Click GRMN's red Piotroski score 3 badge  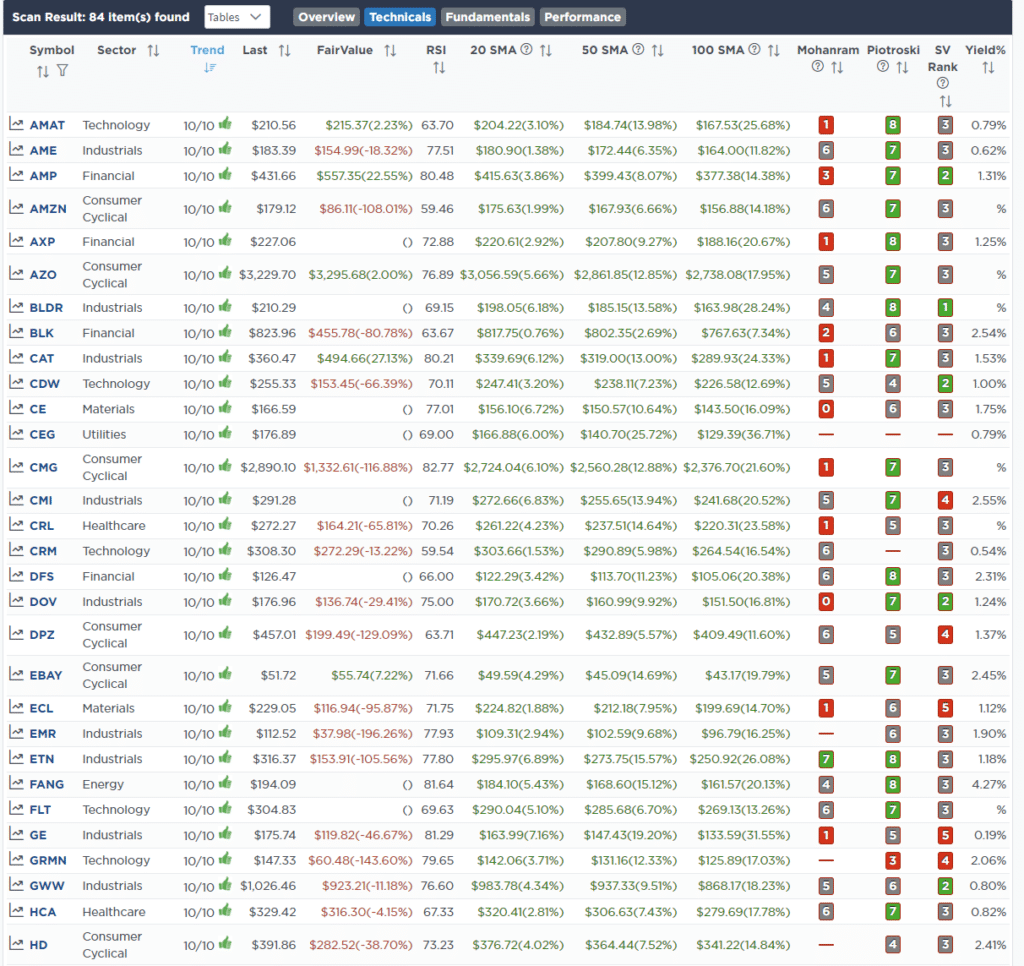coord(893,861)
